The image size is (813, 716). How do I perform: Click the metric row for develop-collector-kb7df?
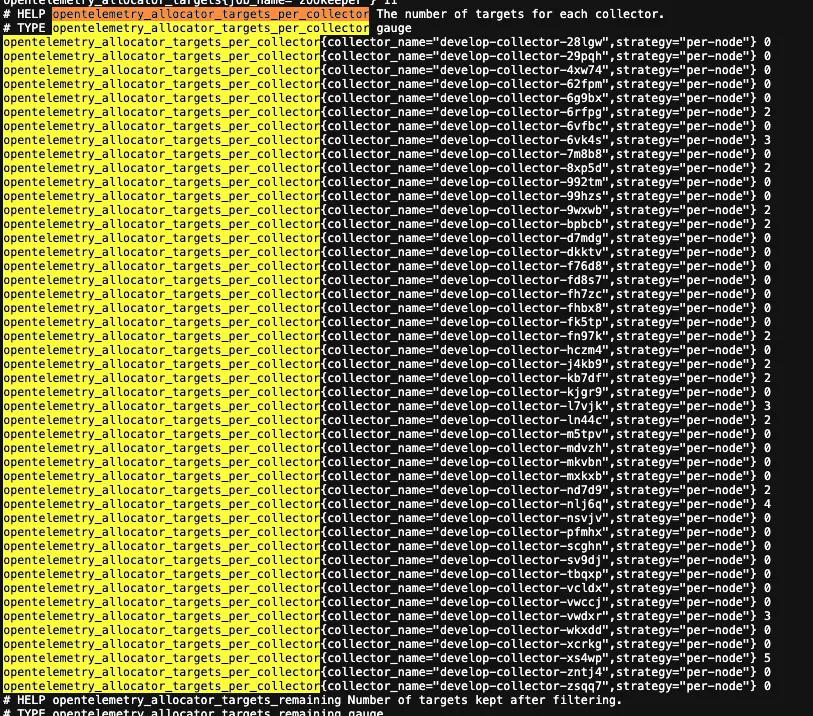click(387, 378)
